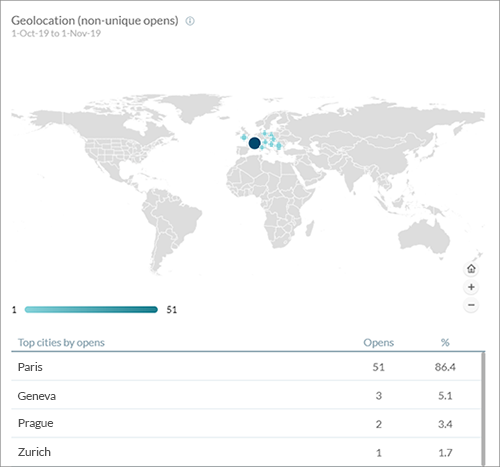
Task: Sort by the % column header
Action: [445, 342]
